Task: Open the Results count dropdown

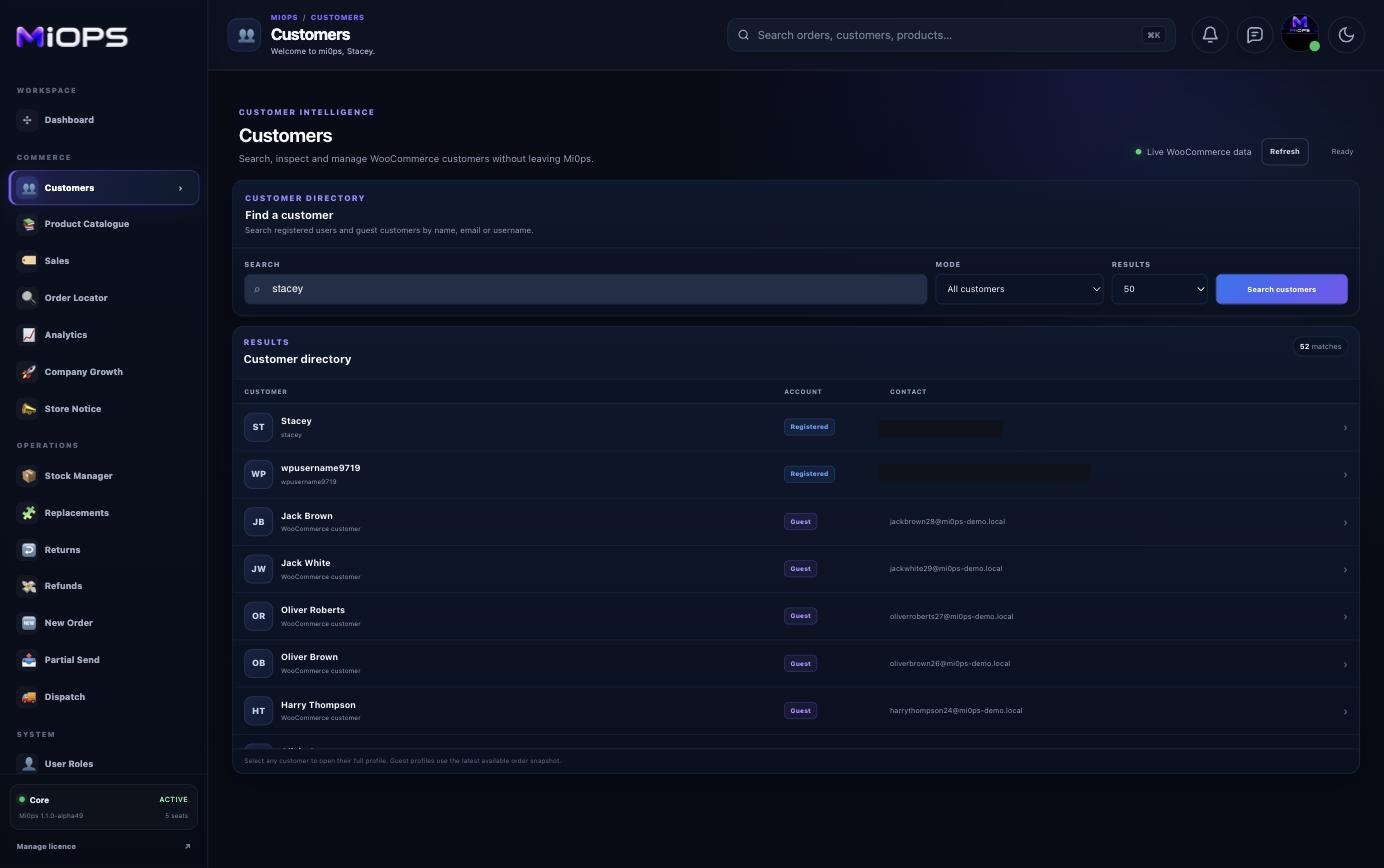Action: point(1160,289)
